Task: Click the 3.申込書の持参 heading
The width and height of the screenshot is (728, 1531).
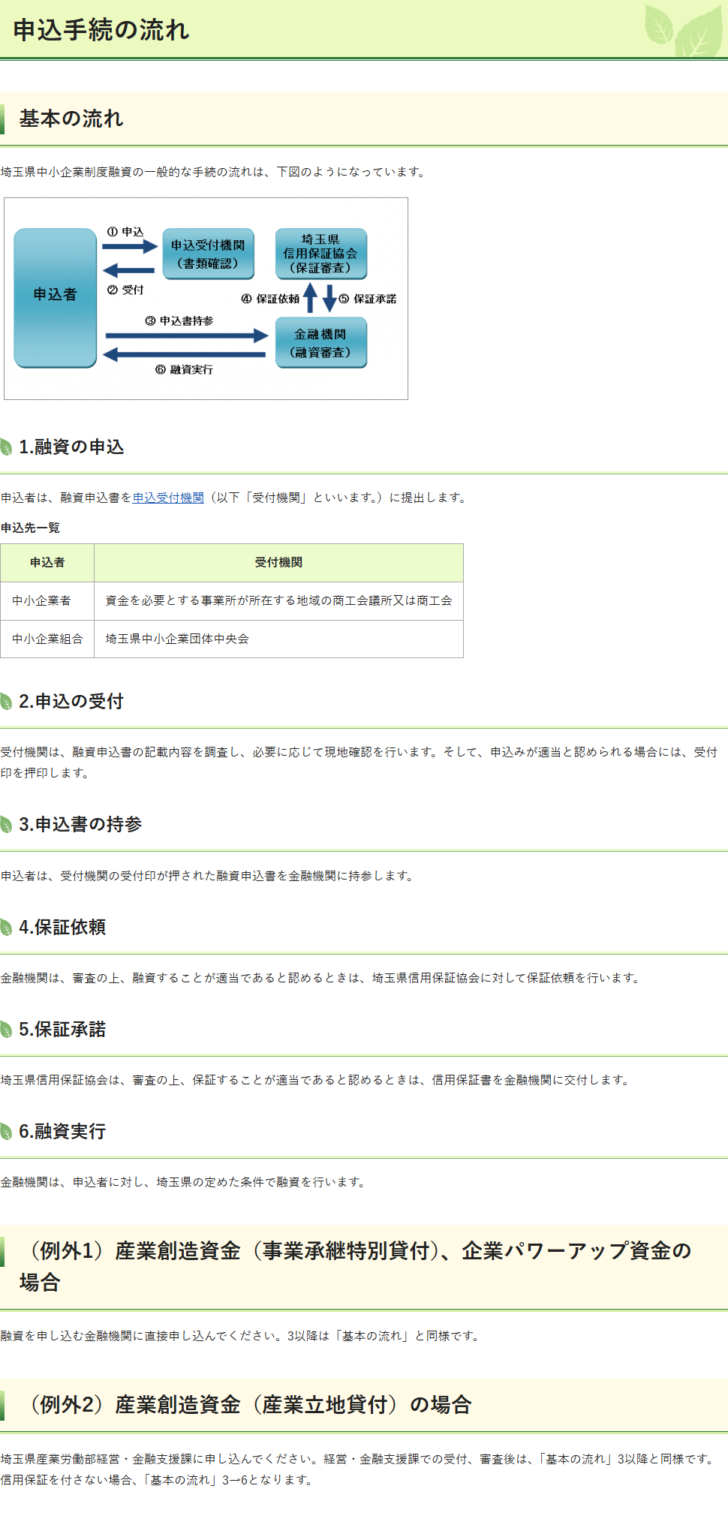Action: 81,825
